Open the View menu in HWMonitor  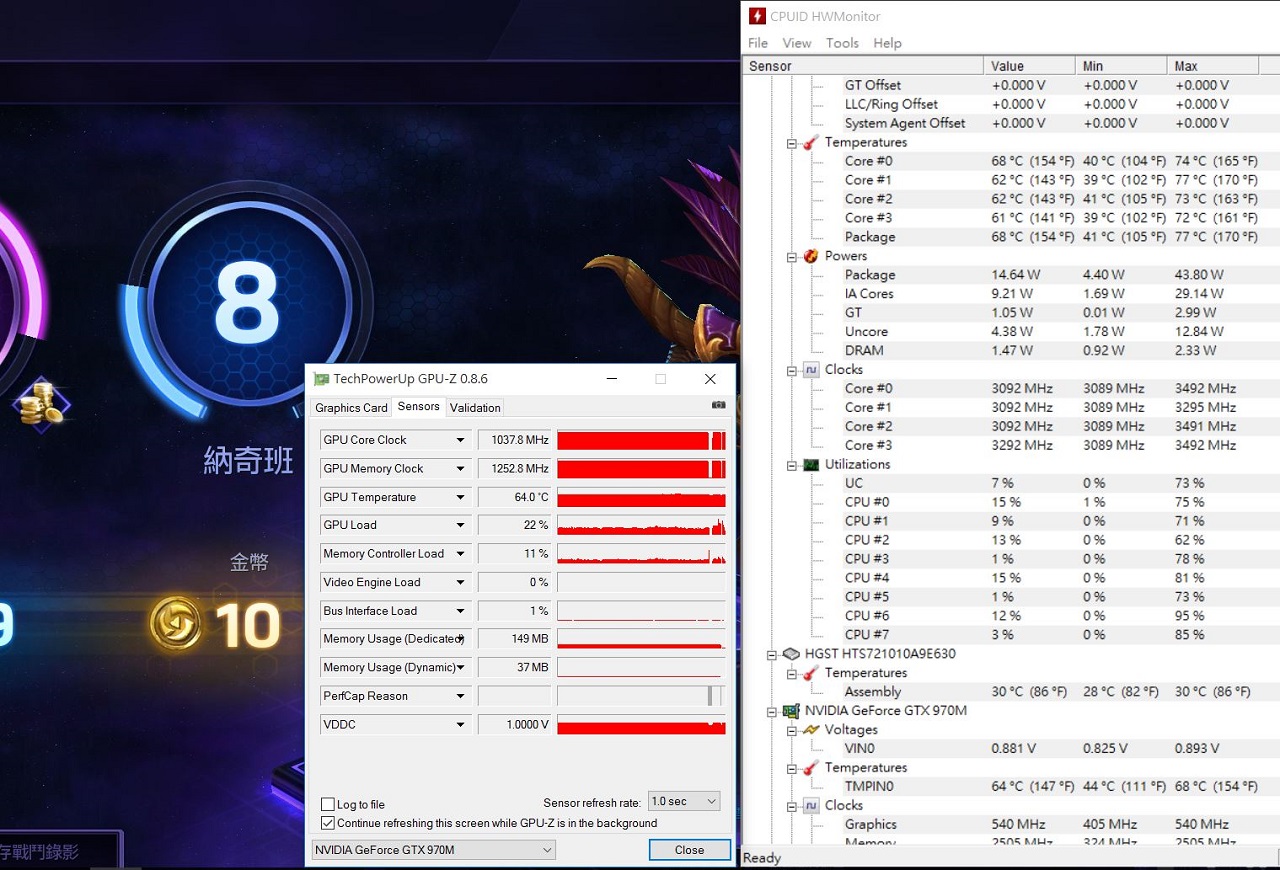[x=797, y=43]
